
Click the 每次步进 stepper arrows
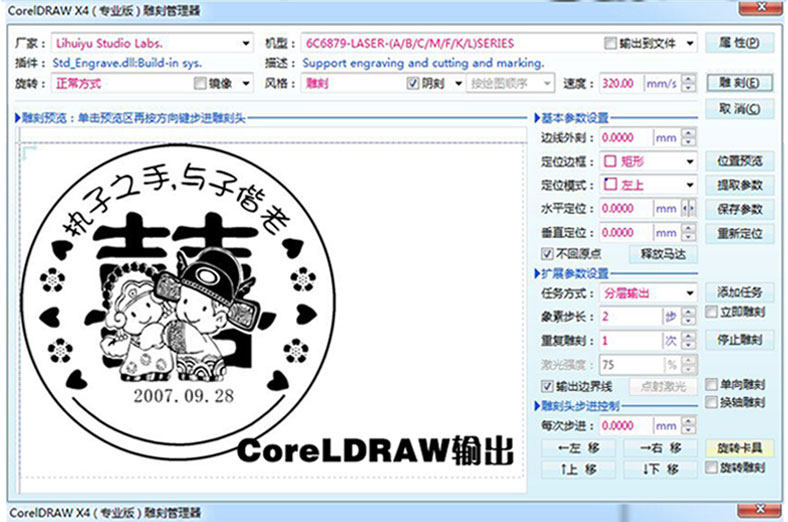pyautogui.click(x=689, y=426)
